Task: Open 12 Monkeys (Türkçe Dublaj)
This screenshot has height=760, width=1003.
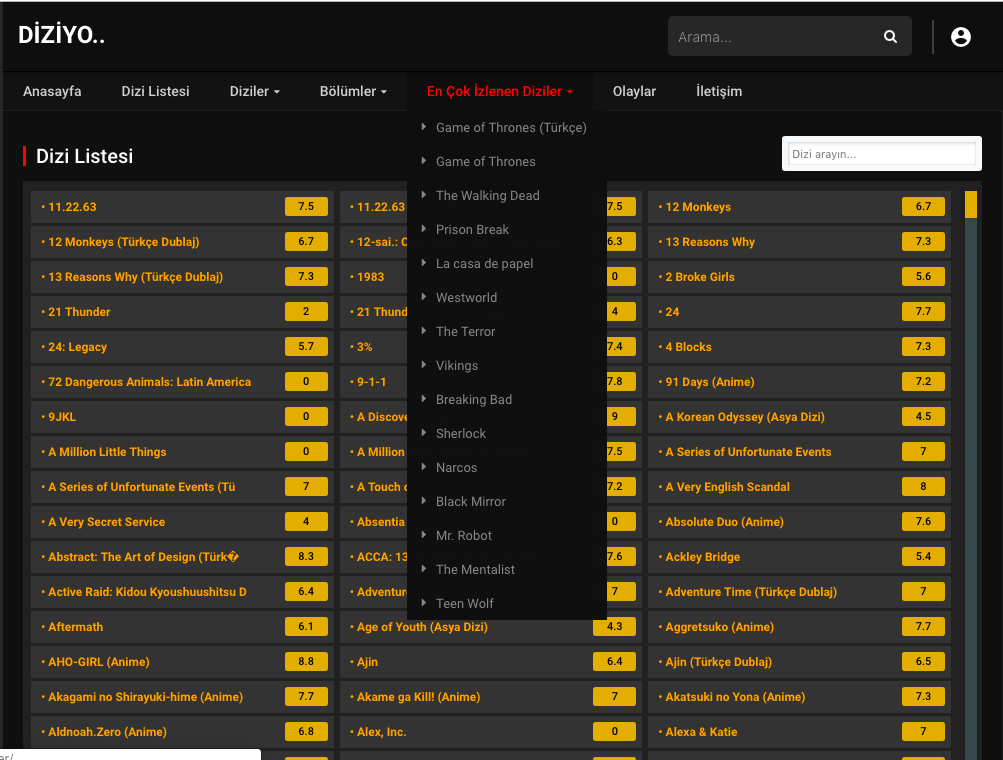Action: [123, 242]
